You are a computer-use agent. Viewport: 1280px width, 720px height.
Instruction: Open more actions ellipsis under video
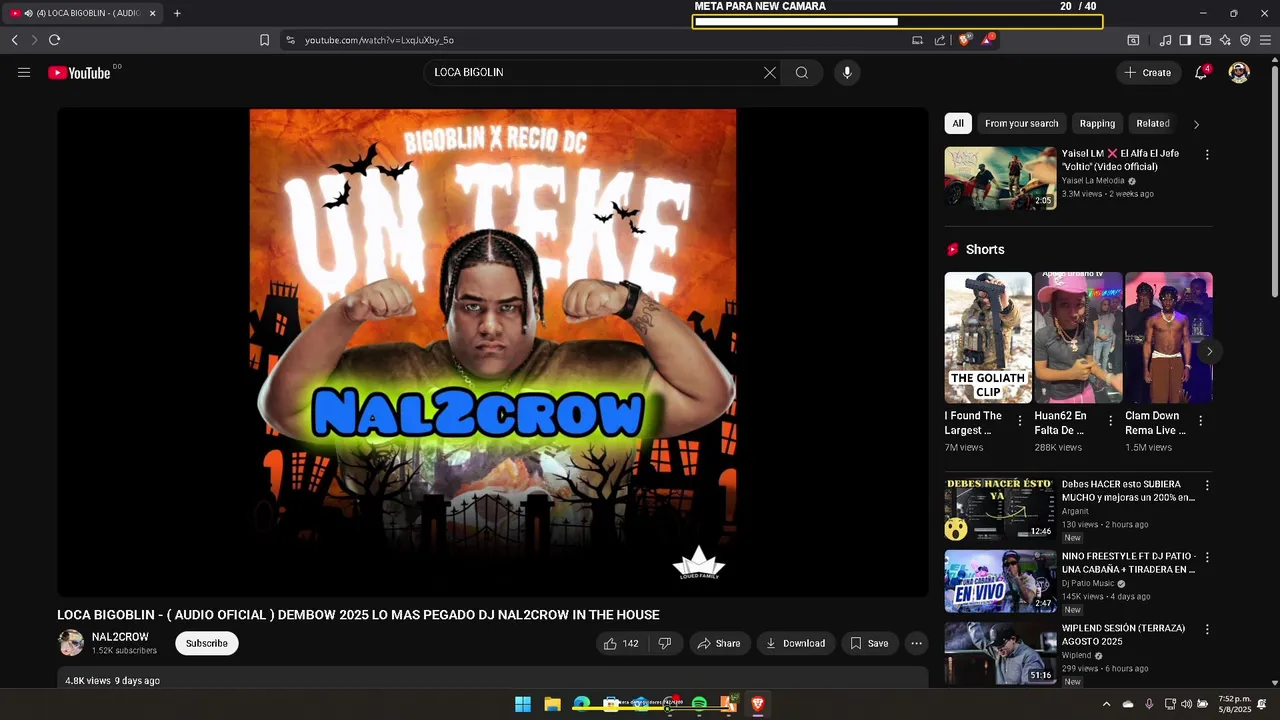tap(916, 643)
